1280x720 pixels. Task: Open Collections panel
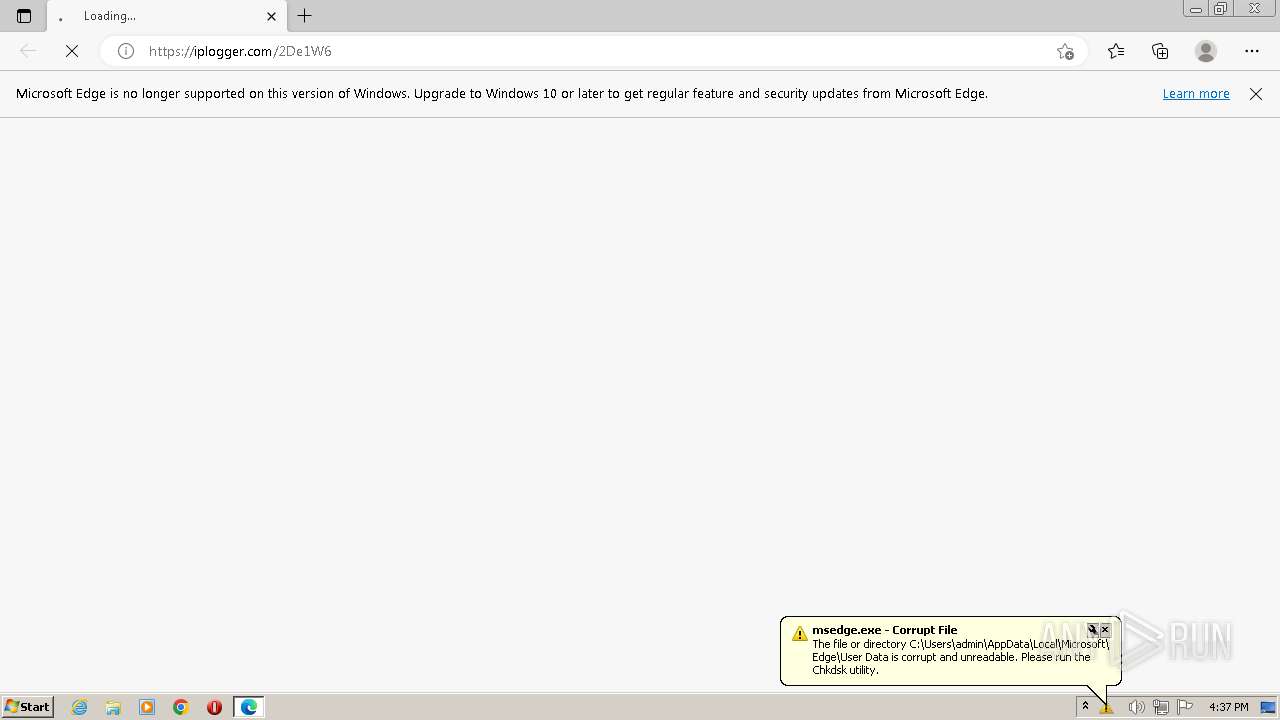point(1160,51)
